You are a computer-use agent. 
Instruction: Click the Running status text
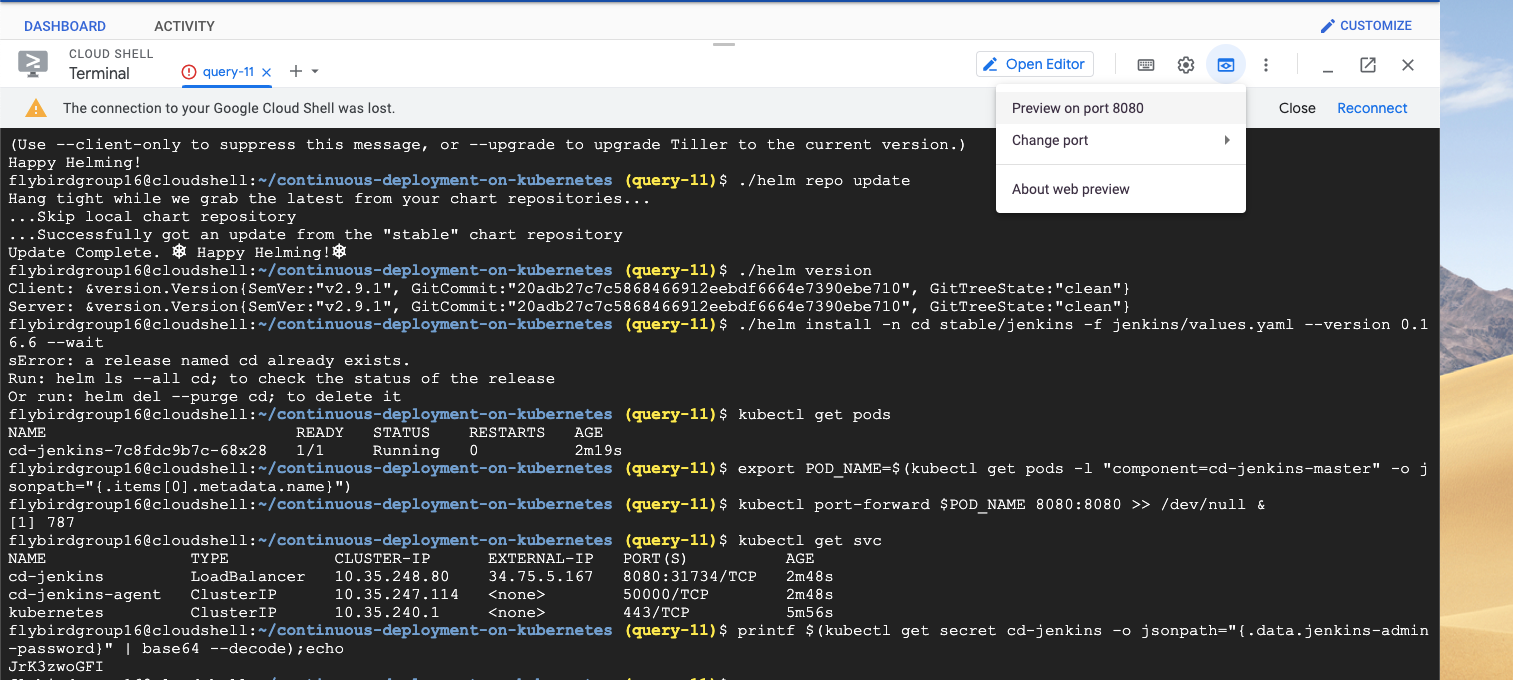point(406,450)
